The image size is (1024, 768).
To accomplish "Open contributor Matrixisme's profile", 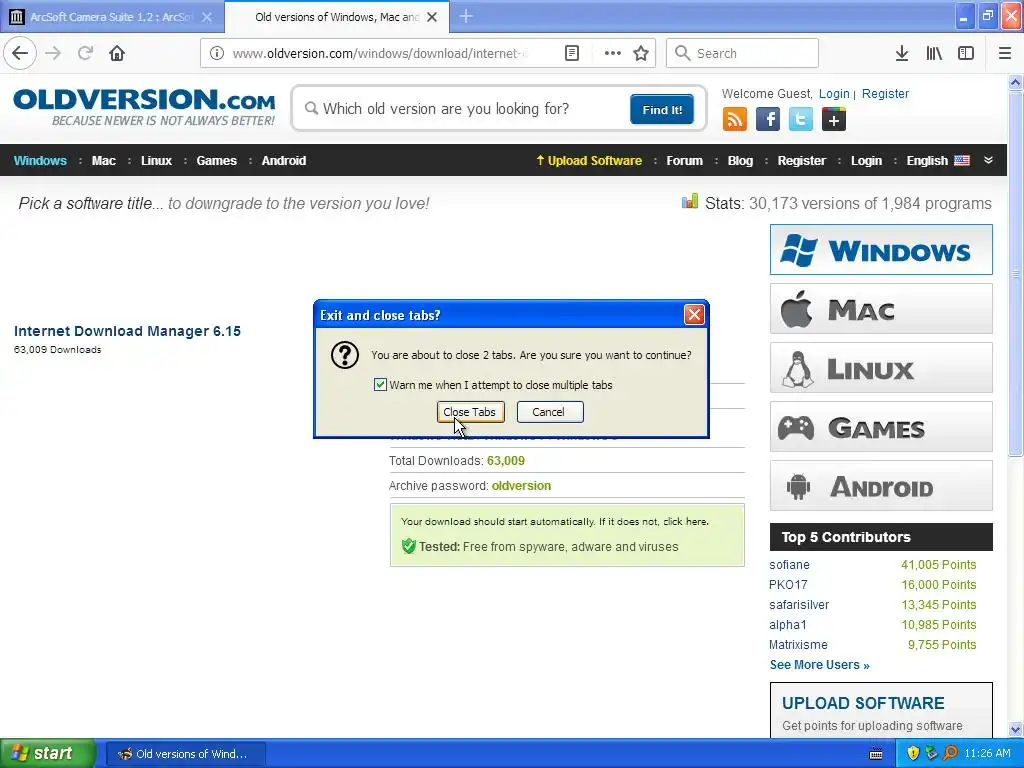I will coord(798,645).
